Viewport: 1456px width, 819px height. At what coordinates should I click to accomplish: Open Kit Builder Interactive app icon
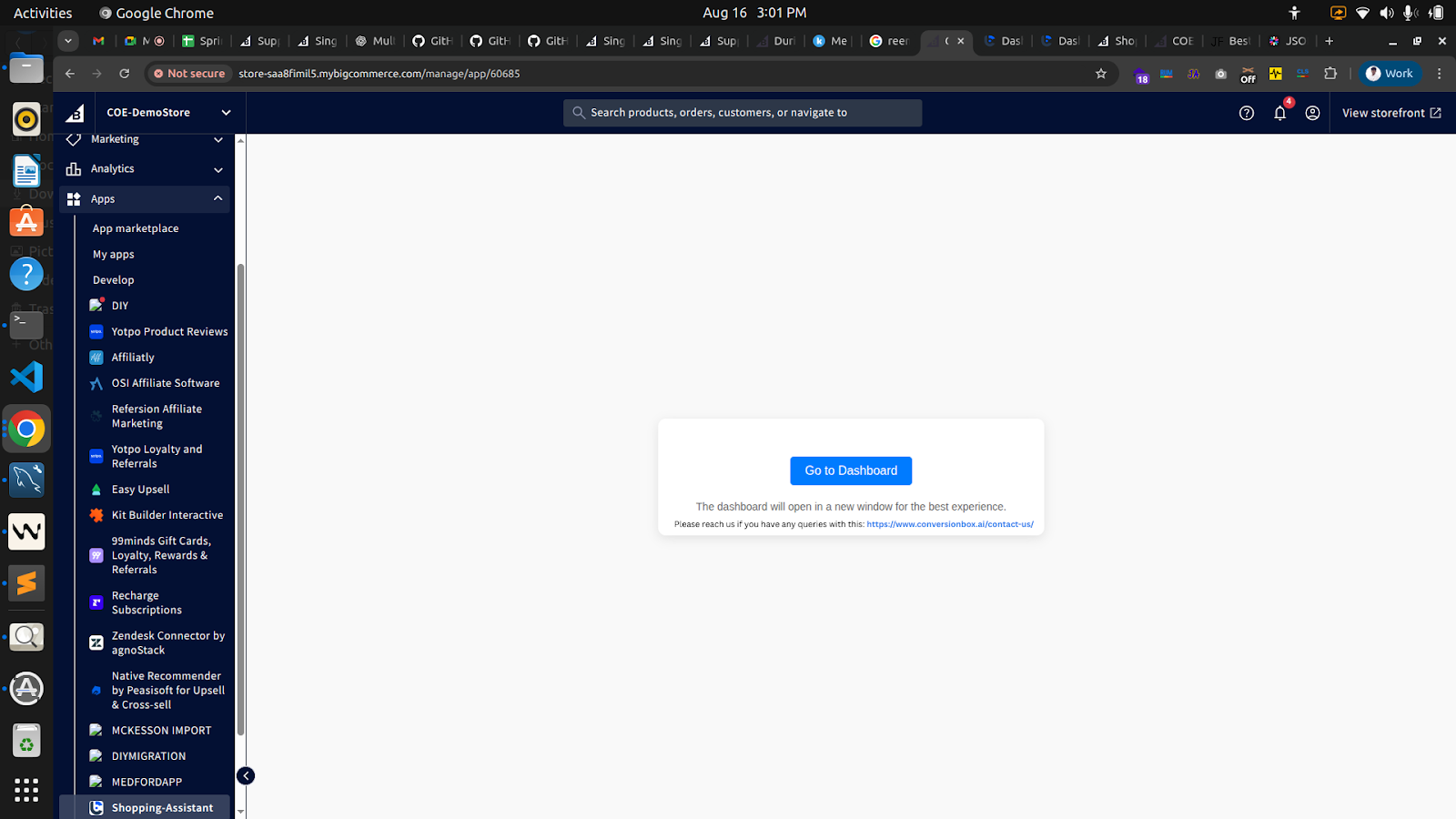tap(96, 515)
